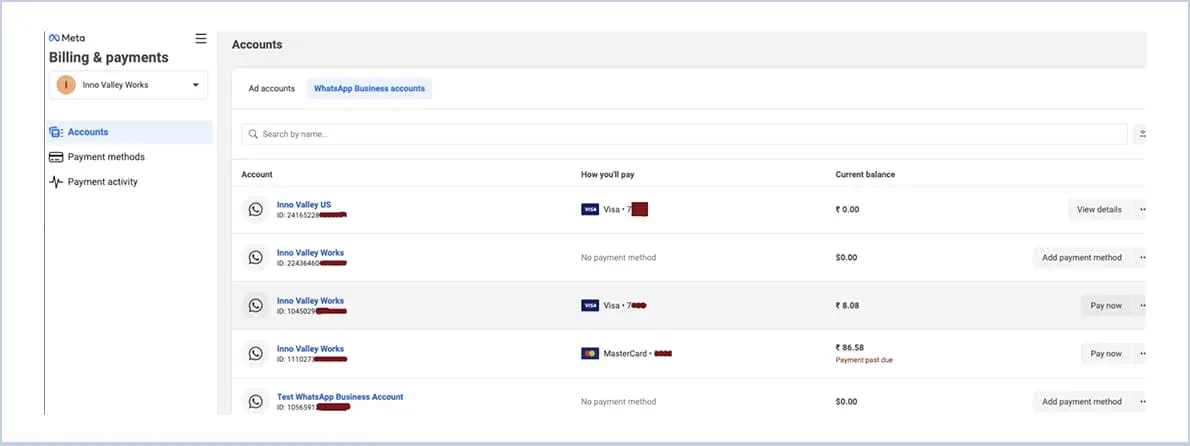Click the Payment activity pulse icon

(x=55, y=182)
